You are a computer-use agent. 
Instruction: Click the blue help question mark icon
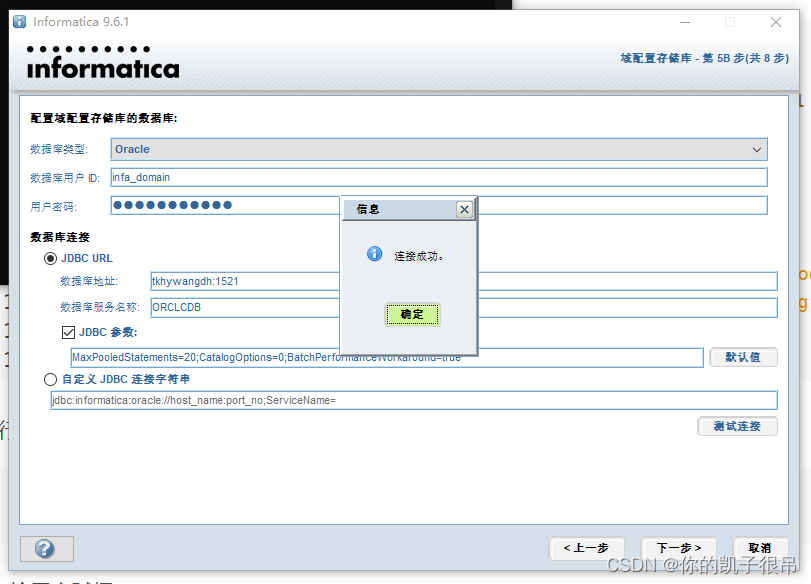pos(45,548)
